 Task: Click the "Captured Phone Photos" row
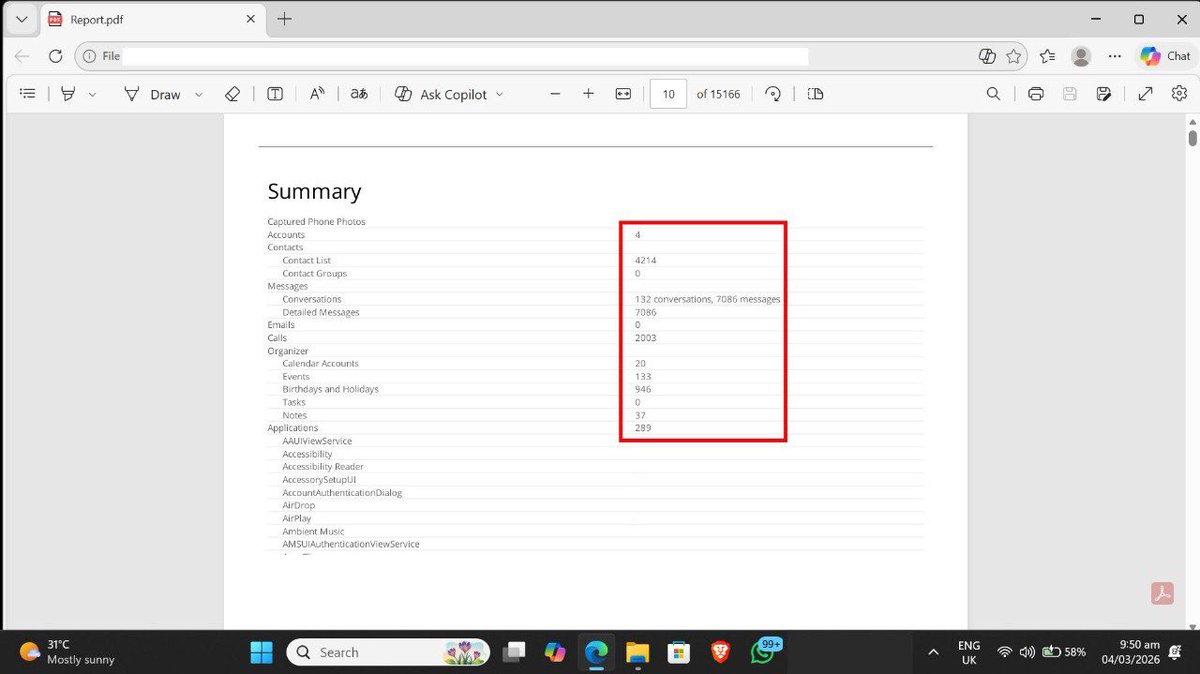(x=316, y=221)
